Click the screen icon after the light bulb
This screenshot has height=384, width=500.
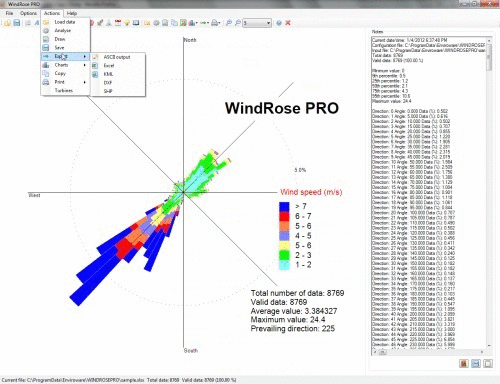[136, 23]
